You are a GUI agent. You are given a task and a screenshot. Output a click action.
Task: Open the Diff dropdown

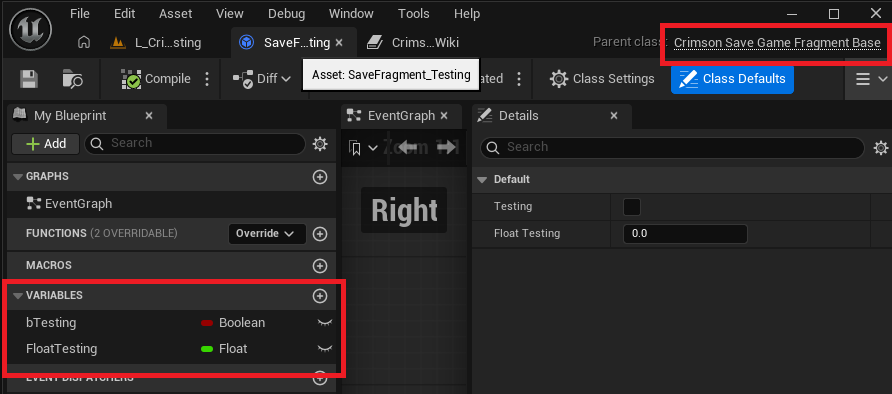pyautogui.click(x=262, y=79)
